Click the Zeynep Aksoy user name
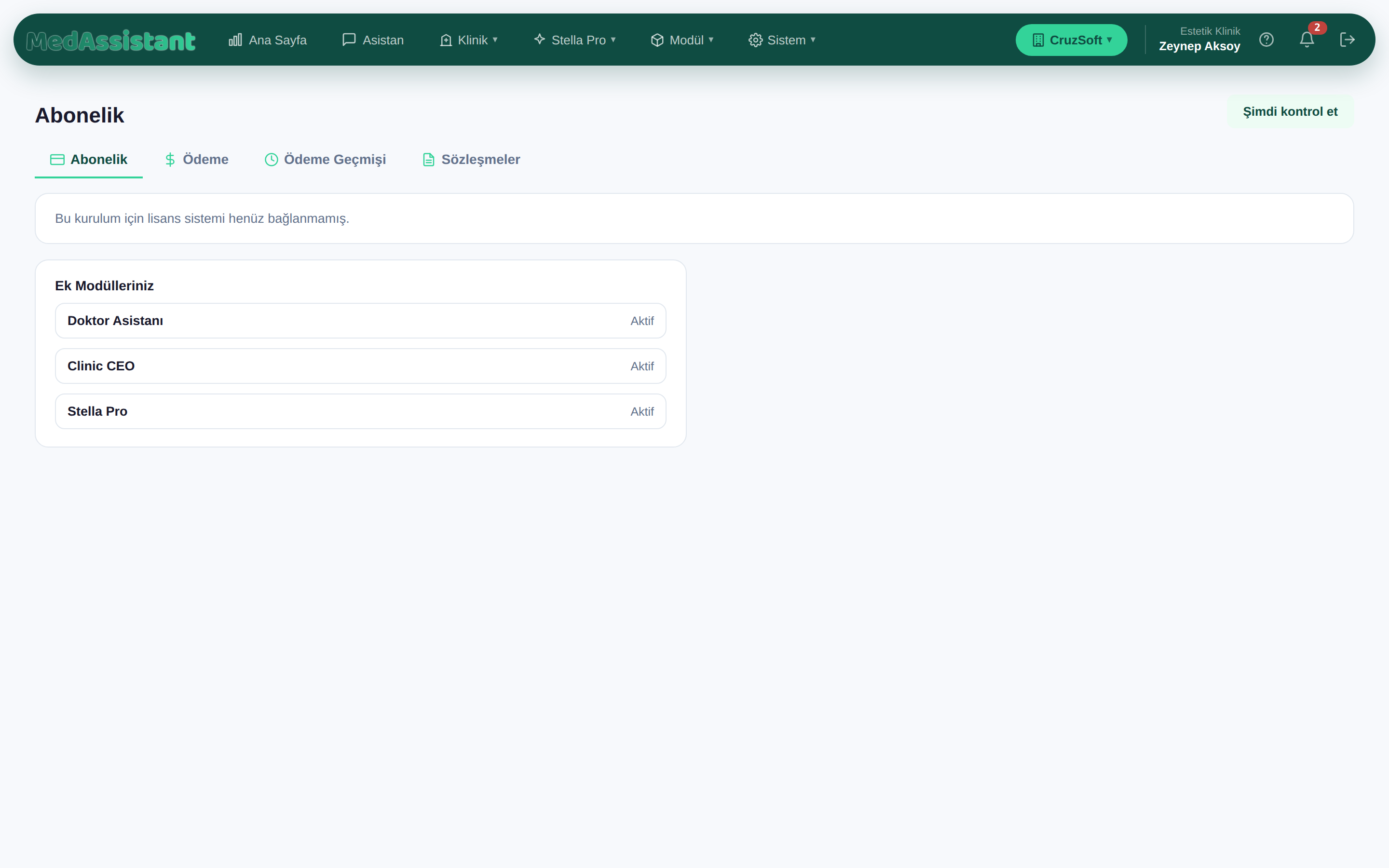Image resolution: width=1389 pixels, height=868 pixels. [1199, 46]
